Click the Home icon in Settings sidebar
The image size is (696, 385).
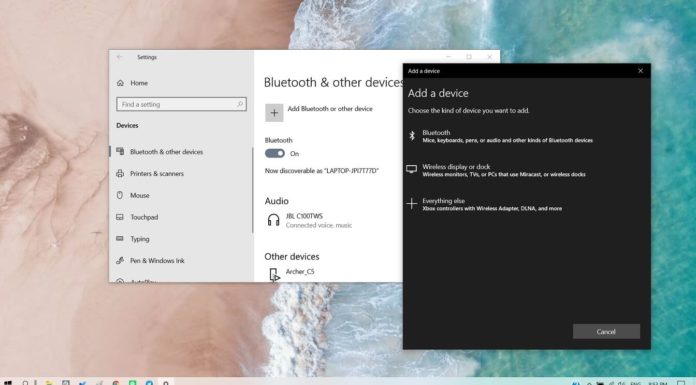[x=120, y=83]
